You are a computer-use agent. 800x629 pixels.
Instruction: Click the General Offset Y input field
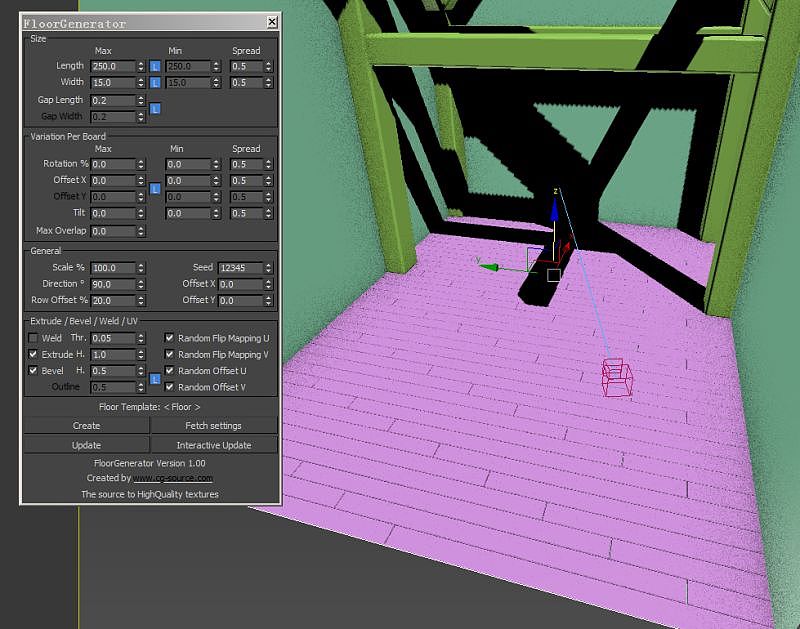241,300
